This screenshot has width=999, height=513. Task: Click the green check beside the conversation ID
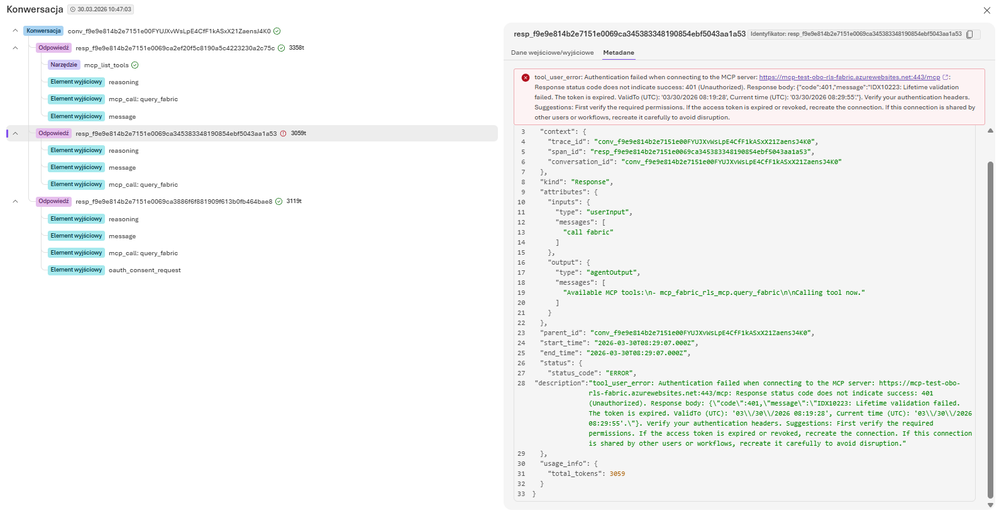pos(278,31)
